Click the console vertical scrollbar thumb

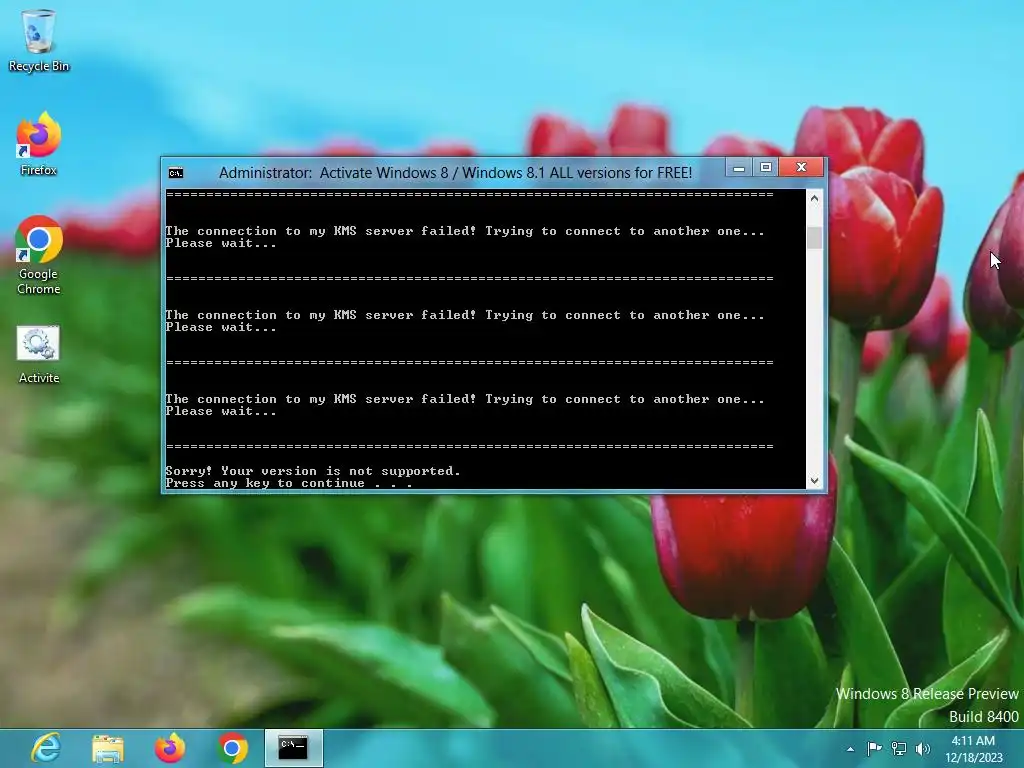coord(814,238)
